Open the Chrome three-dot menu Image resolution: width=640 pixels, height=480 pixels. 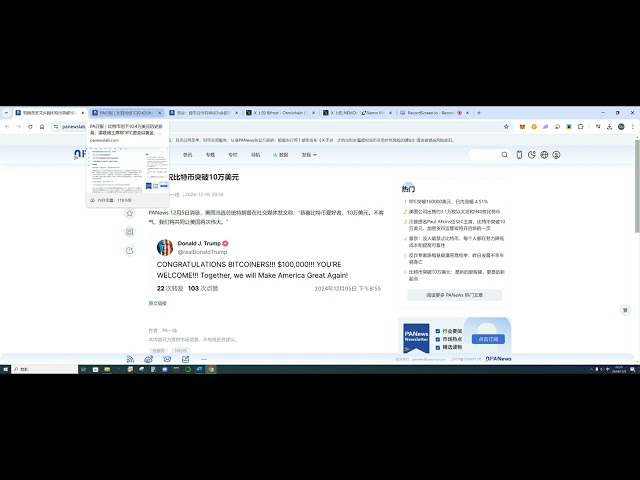point(633,127)
